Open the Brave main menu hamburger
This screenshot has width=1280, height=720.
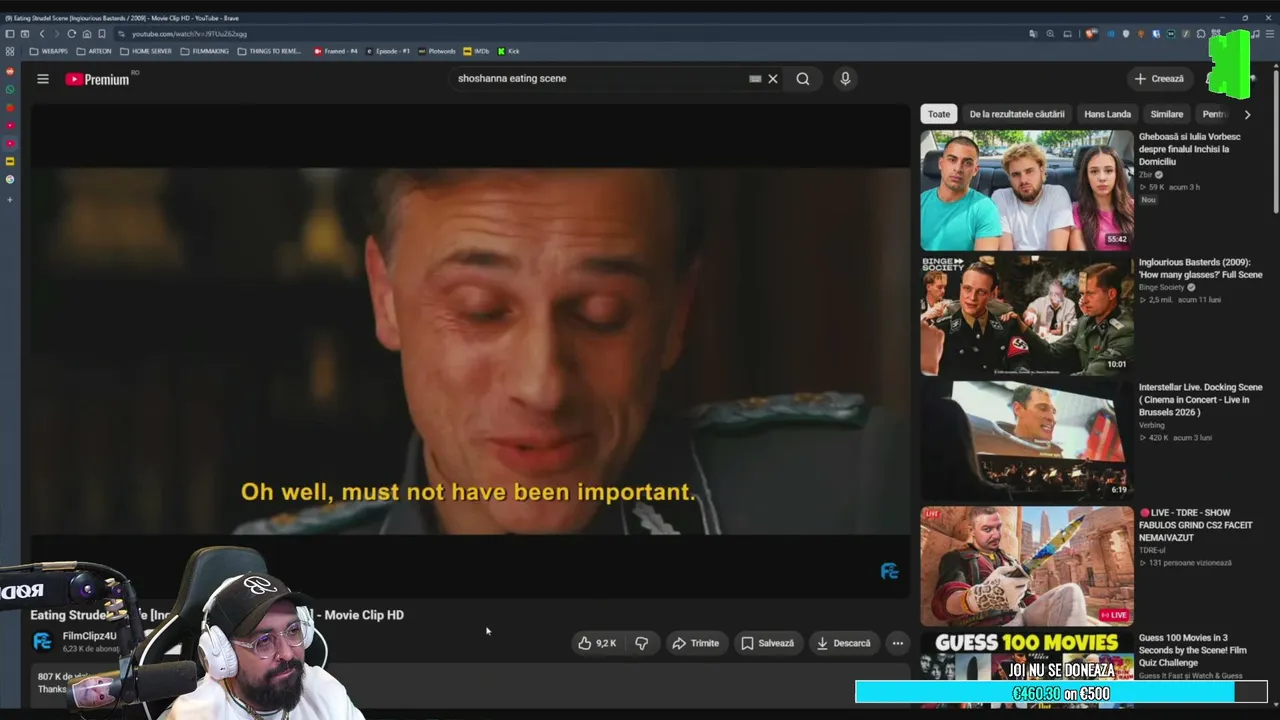[1271, 34]
